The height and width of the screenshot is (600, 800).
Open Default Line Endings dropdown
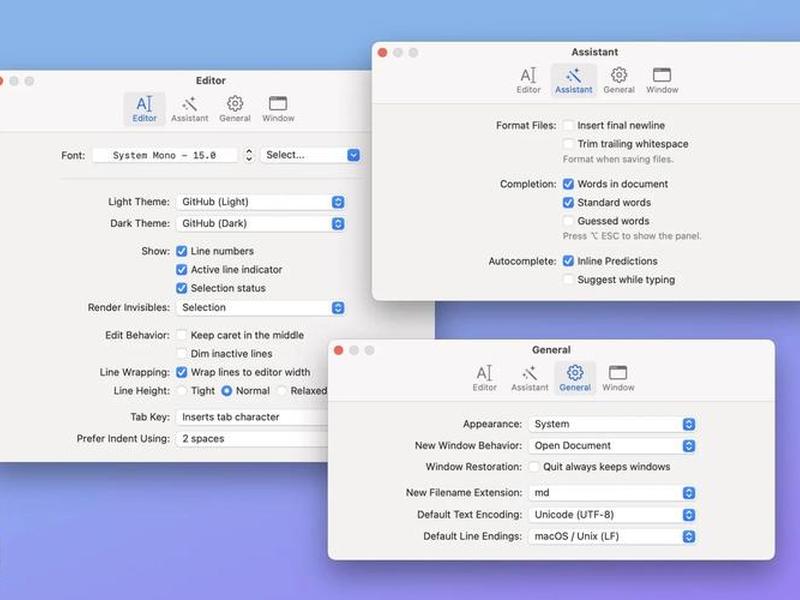click(612, 537)
